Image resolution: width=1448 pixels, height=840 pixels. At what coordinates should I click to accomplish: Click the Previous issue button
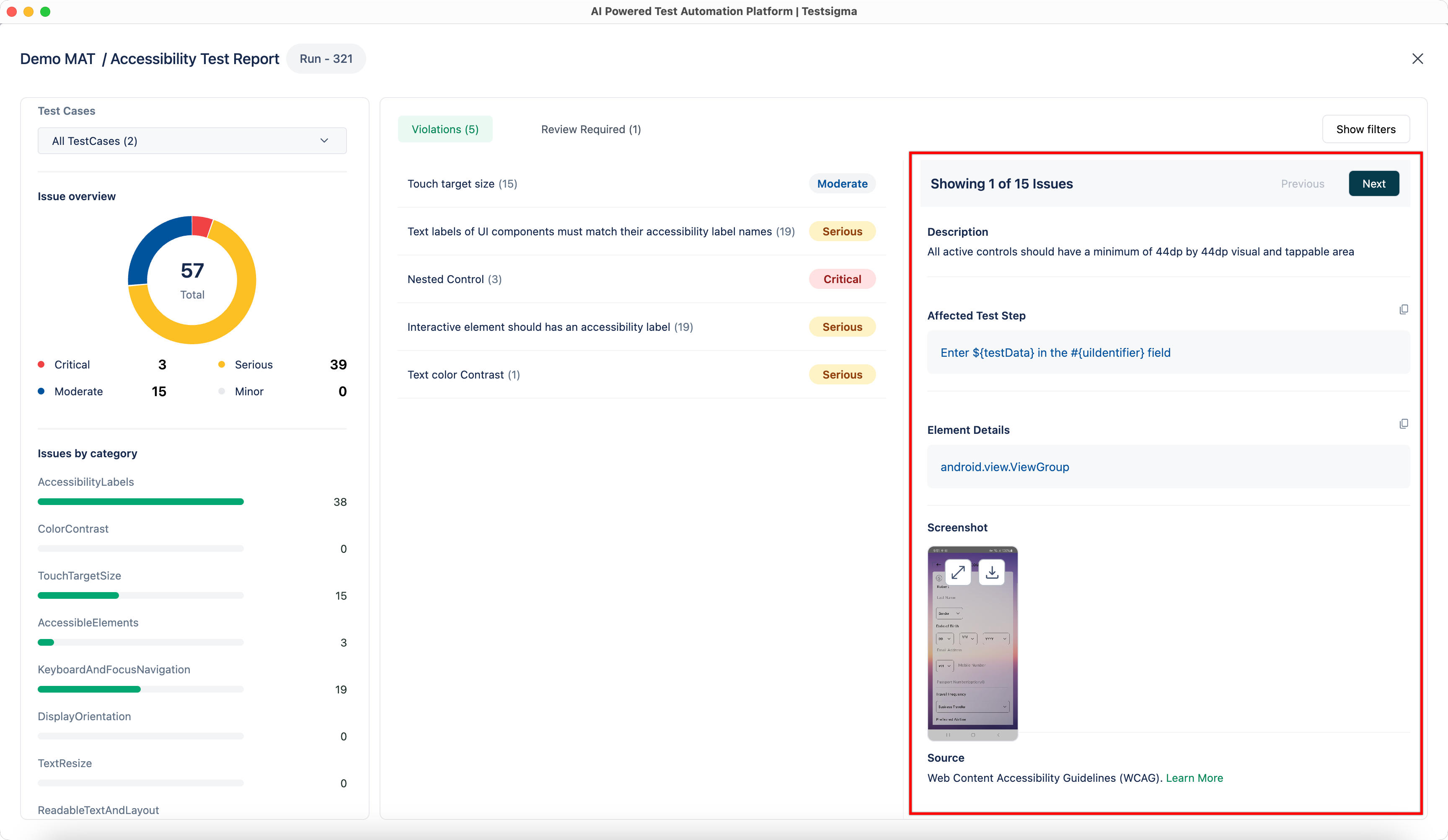(1303, 183)
